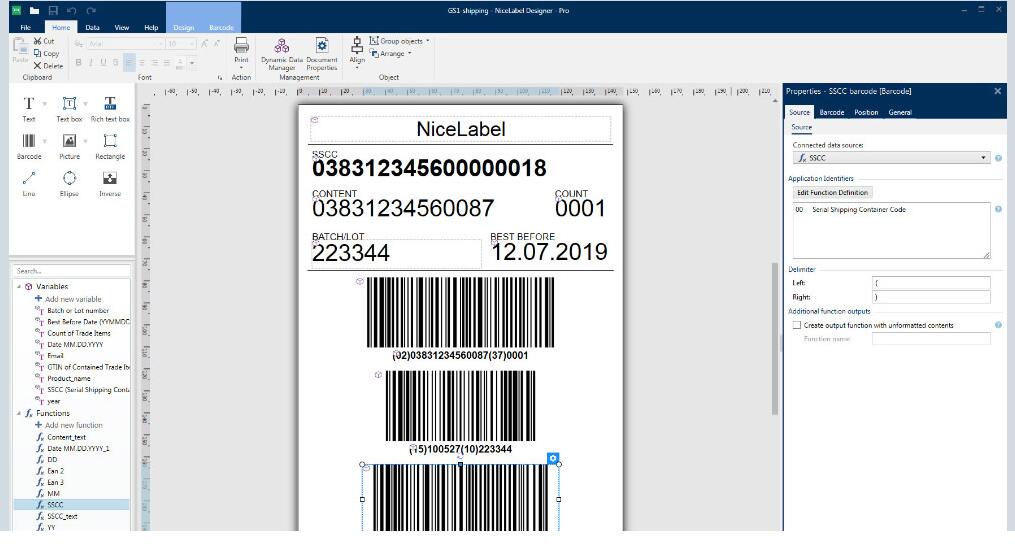Screen dimensions: 1015x553
Task: Collapse the Variables tree node
Action: coord(19,286)
